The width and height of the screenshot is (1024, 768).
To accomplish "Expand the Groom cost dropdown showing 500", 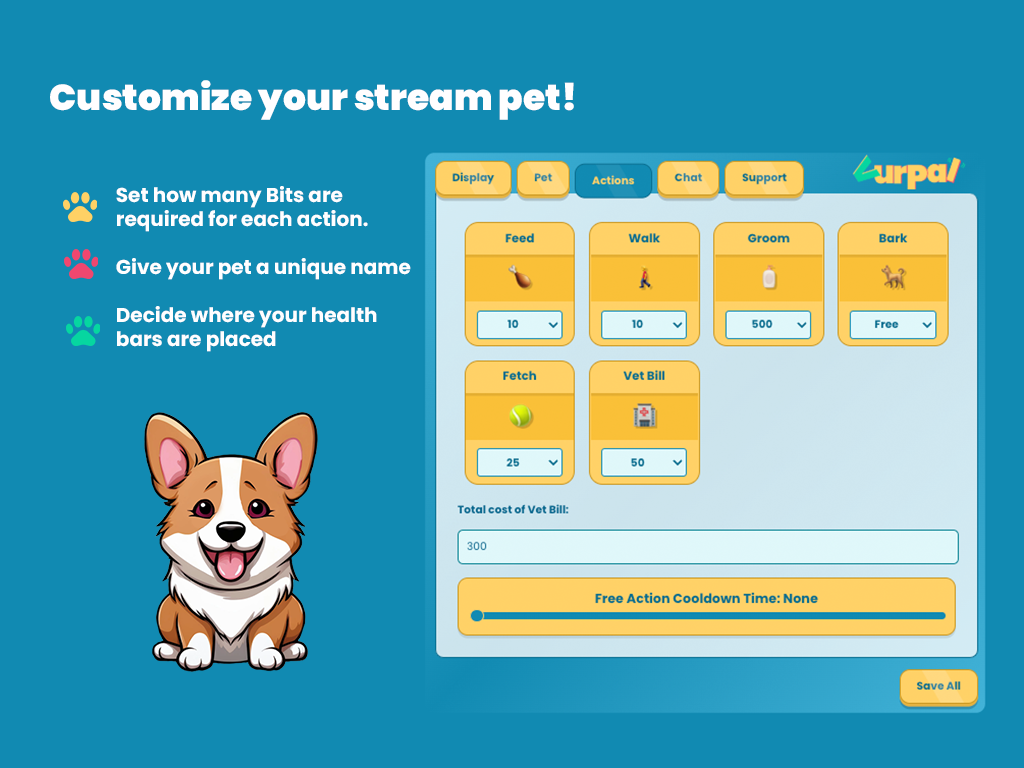I will click(768, 325).
